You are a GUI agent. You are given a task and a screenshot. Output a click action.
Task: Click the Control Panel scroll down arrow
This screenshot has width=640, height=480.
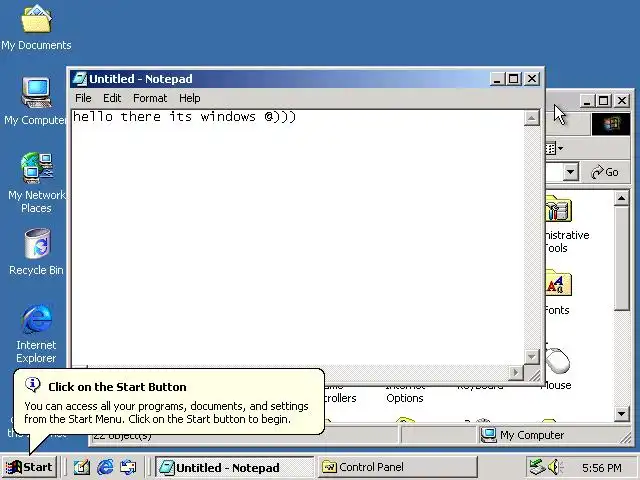pyautogui.click(x=621, y=413)
